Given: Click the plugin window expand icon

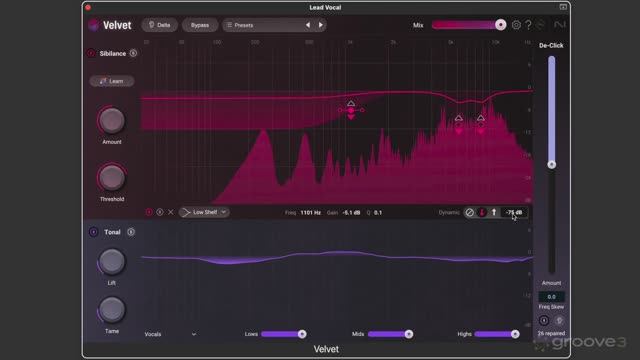Looking at the screenshot, I should click(x=563, y=7).
